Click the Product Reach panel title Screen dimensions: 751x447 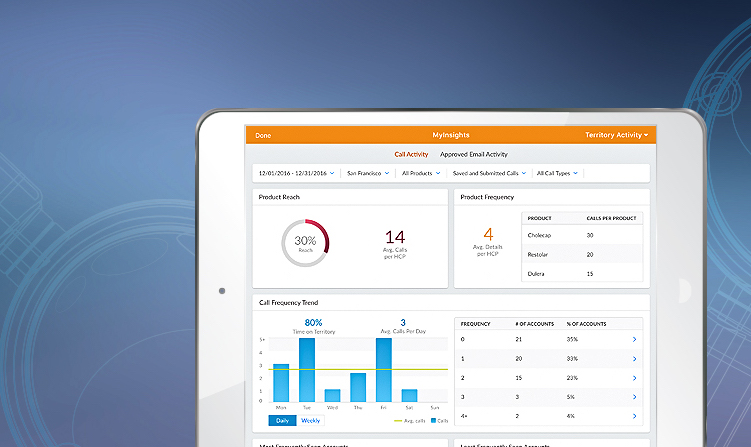tap(279, 197)
